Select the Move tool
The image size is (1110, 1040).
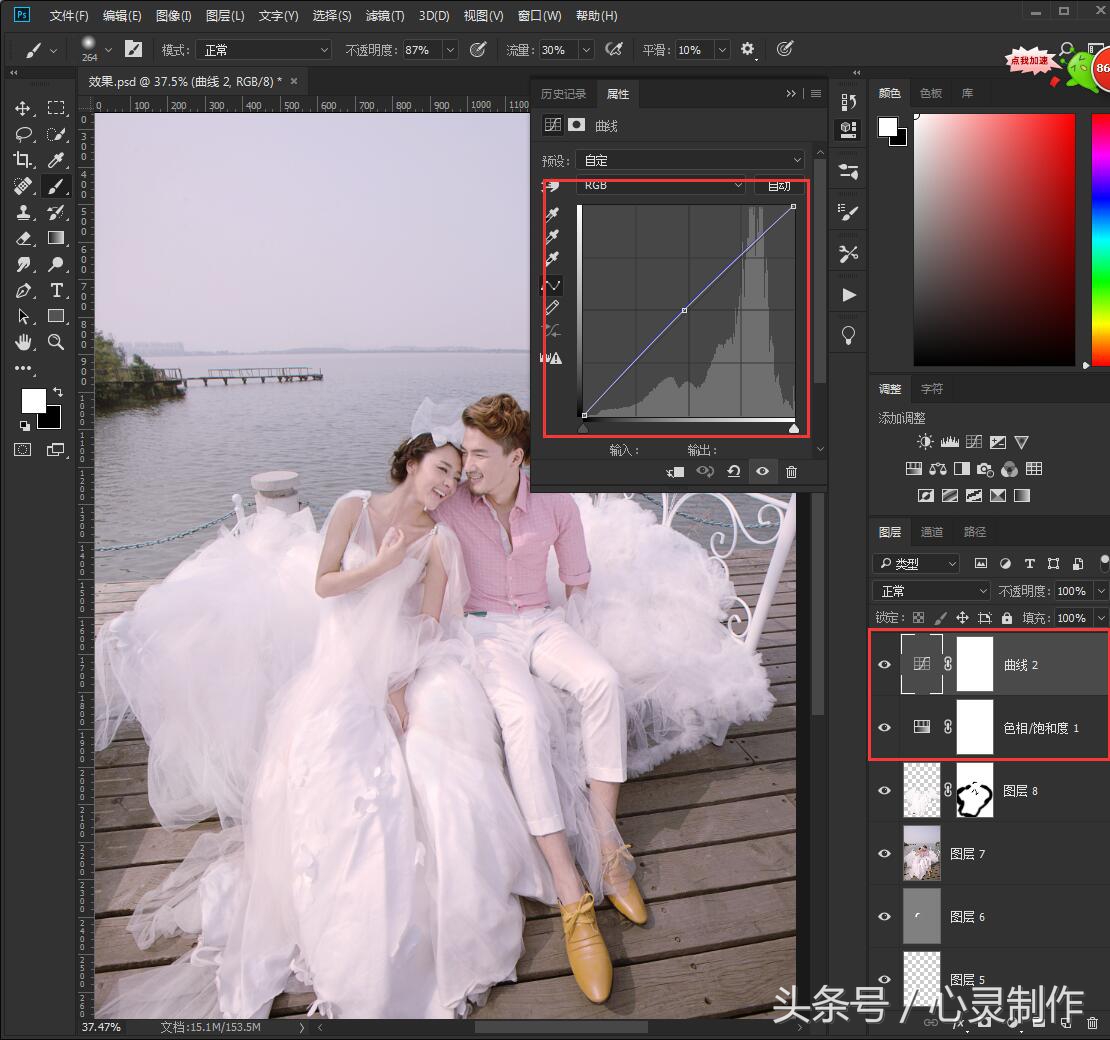coord(23,108)
